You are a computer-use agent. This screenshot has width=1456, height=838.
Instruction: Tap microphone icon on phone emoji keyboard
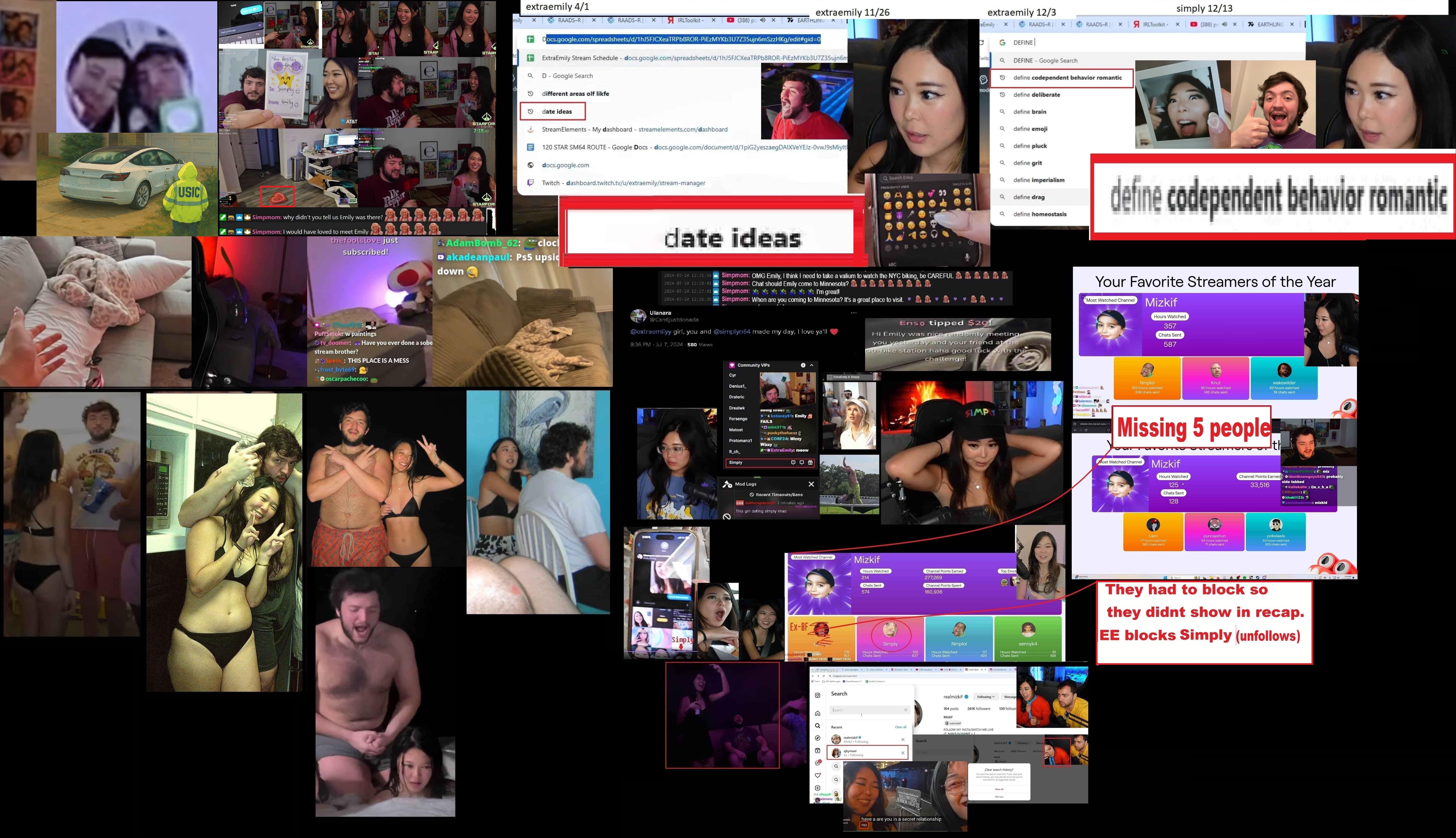tap(967, 257)
